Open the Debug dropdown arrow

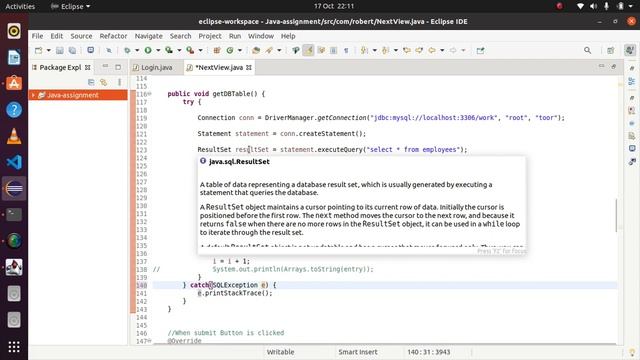[137, 50]
